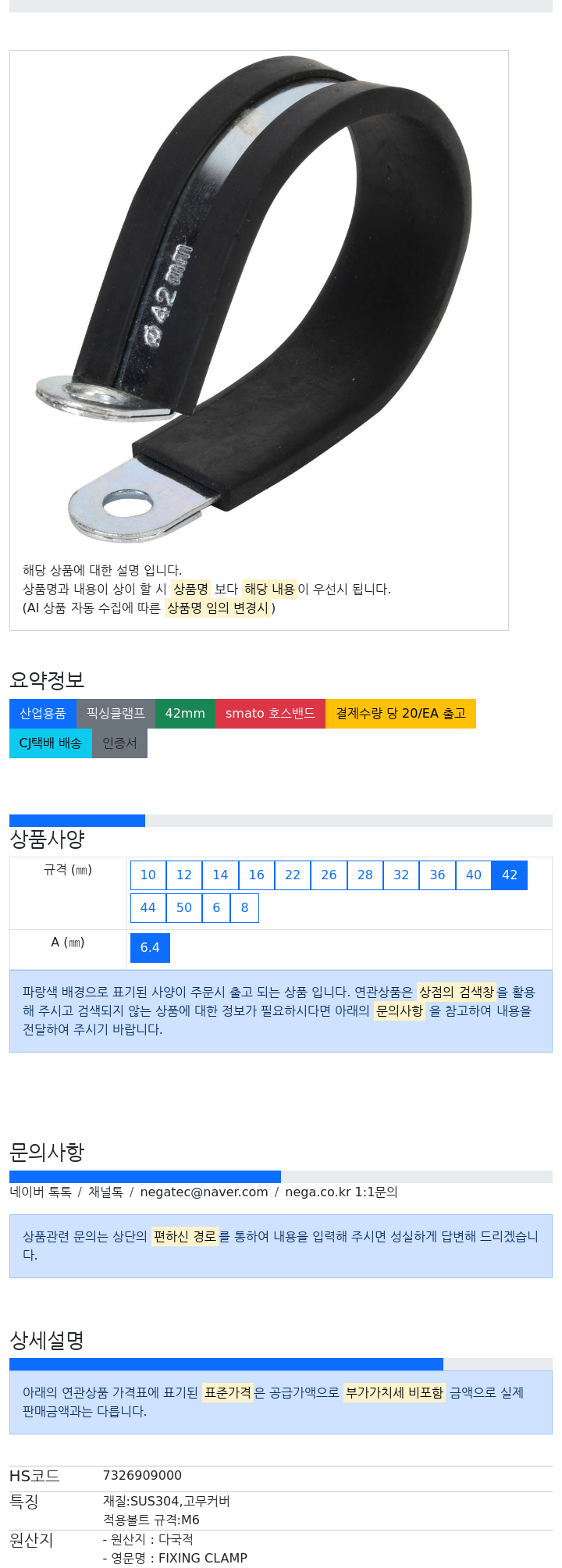Open 네이버 톡톡 inquiry link
This screenshot has width=562, height=1568.
[x=41, y=1192]
